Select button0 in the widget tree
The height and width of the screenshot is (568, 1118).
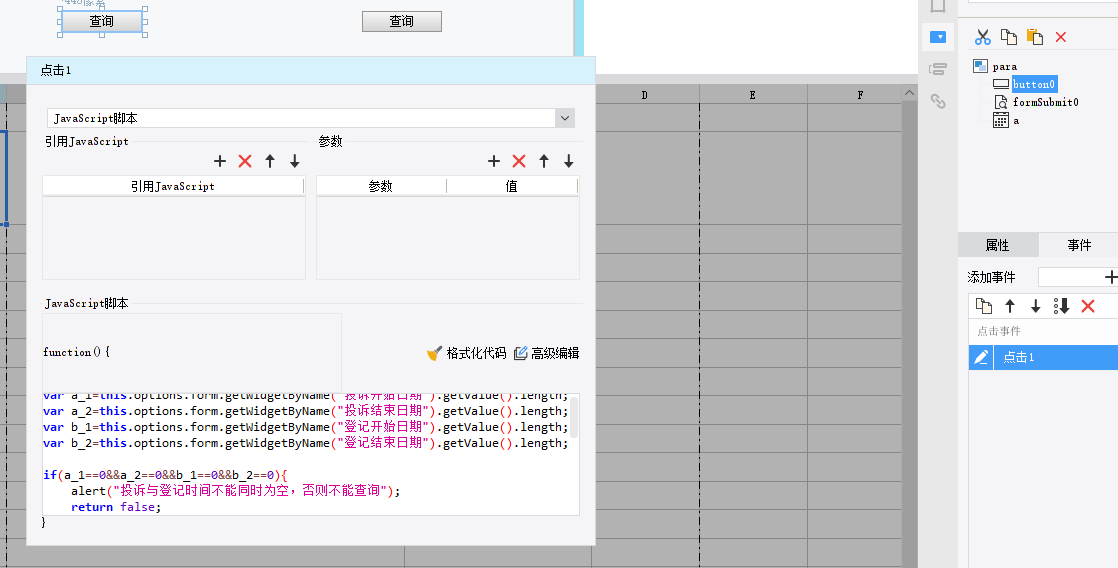pos(1034,84)
